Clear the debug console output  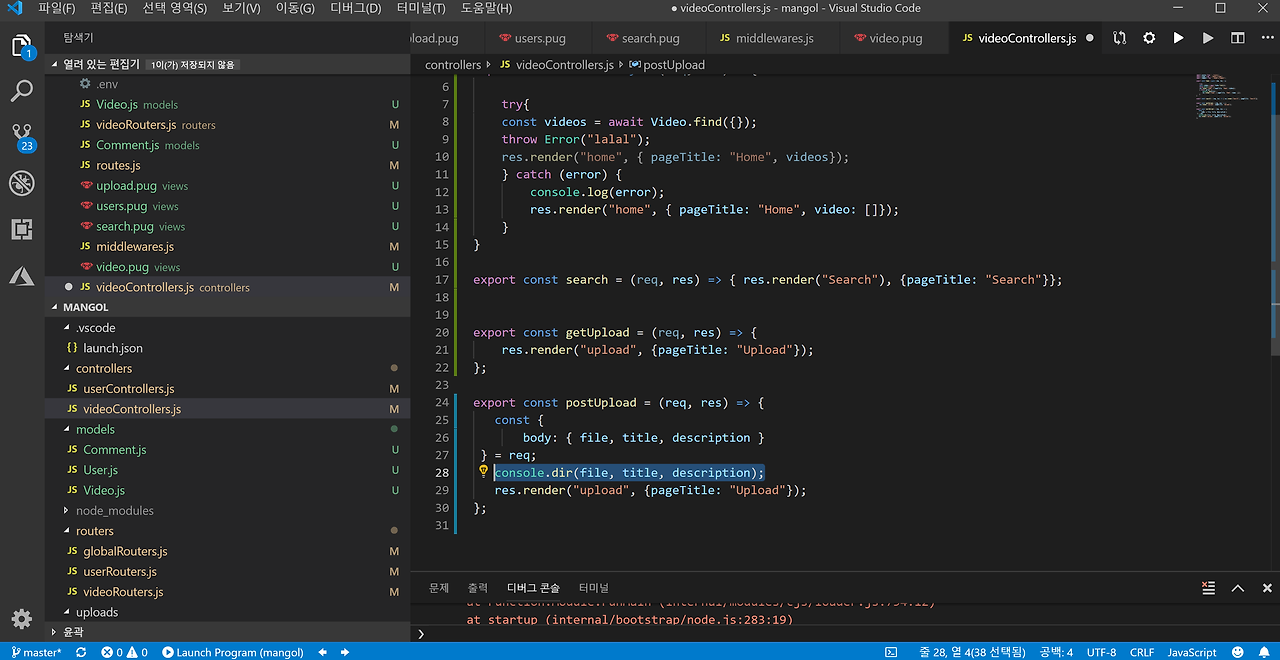[x=1208, y=588]
